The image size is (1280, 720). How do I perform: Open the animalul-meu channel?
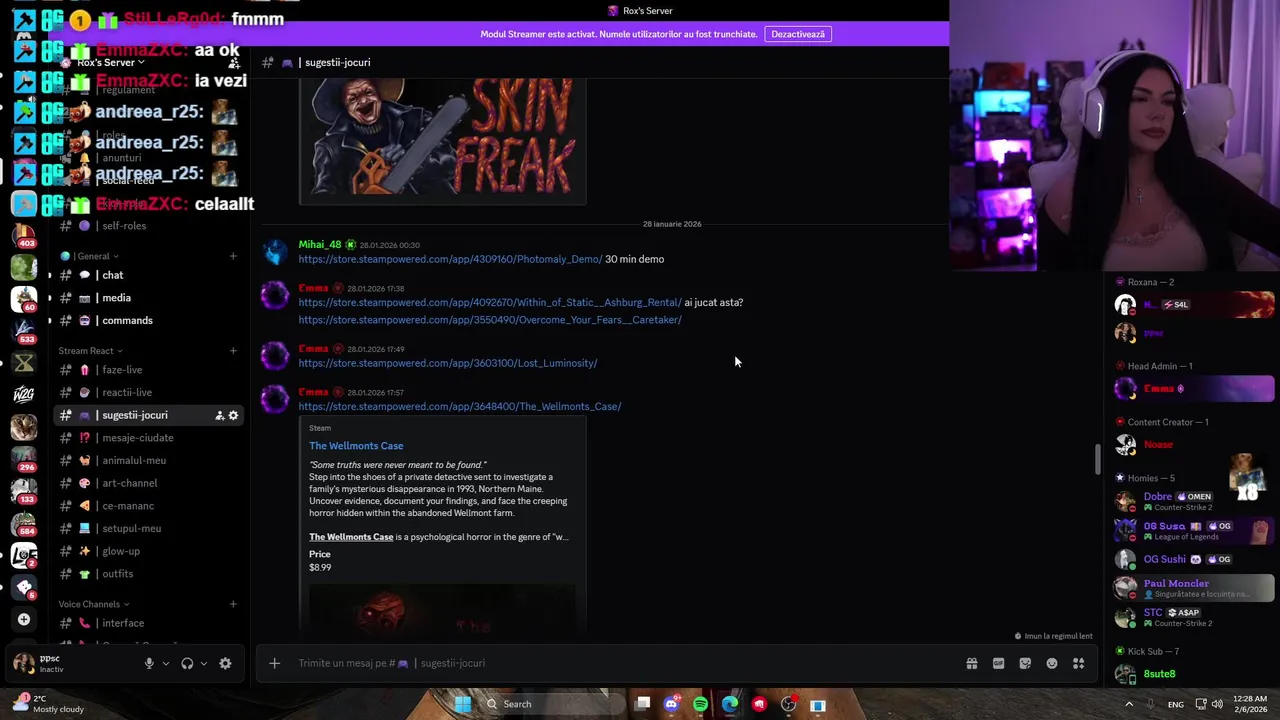[148, 461]
